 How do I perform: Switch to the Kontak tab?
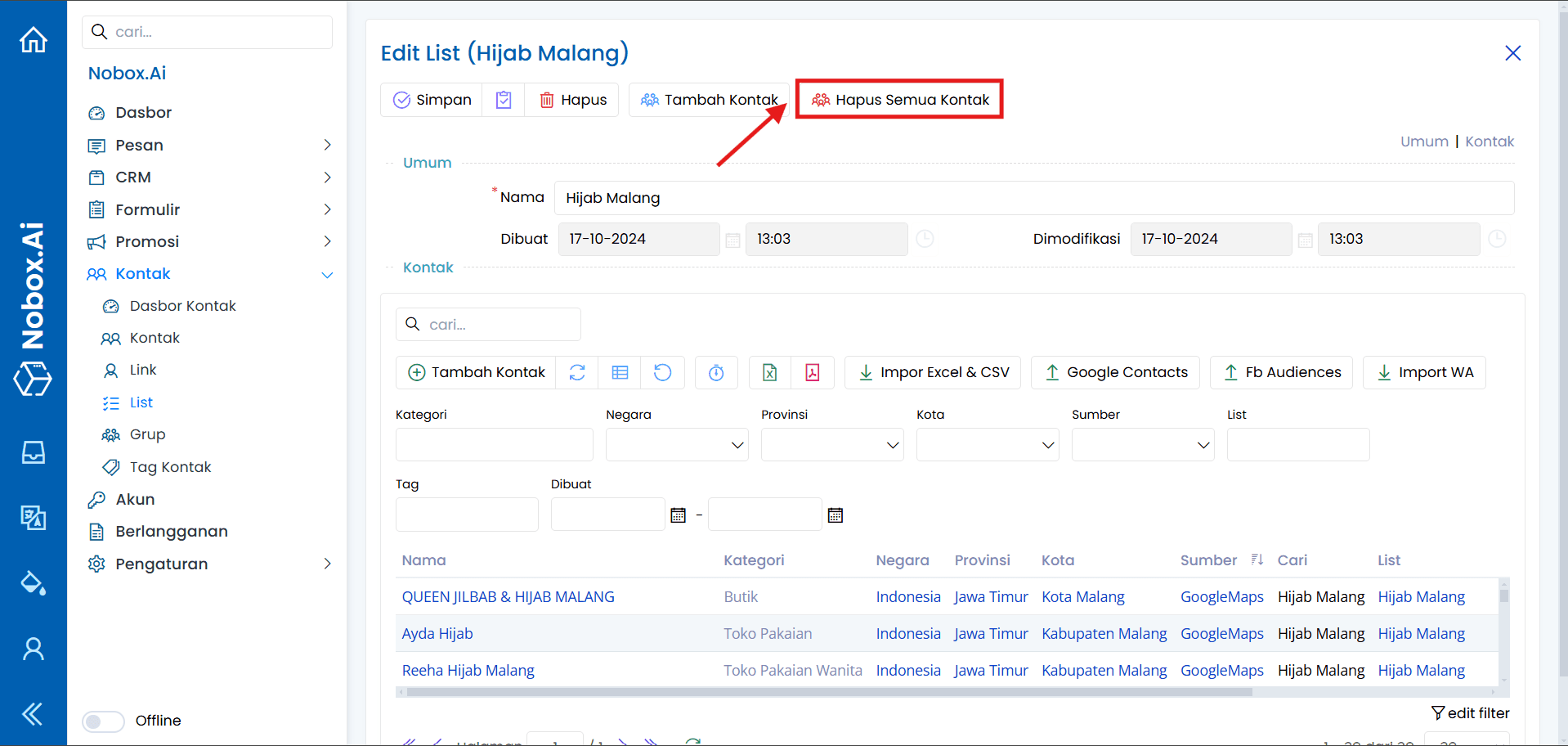(x=1489, y=141)
